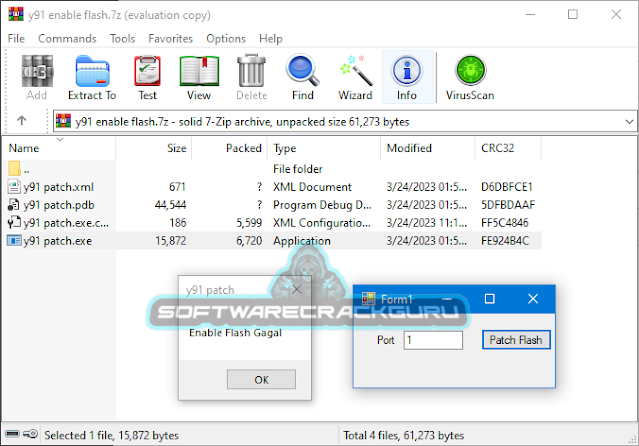Select the y91 patch.exe.c... file name
The height and width of the screenshot is (446, 639).
click(x=66, y=223)
